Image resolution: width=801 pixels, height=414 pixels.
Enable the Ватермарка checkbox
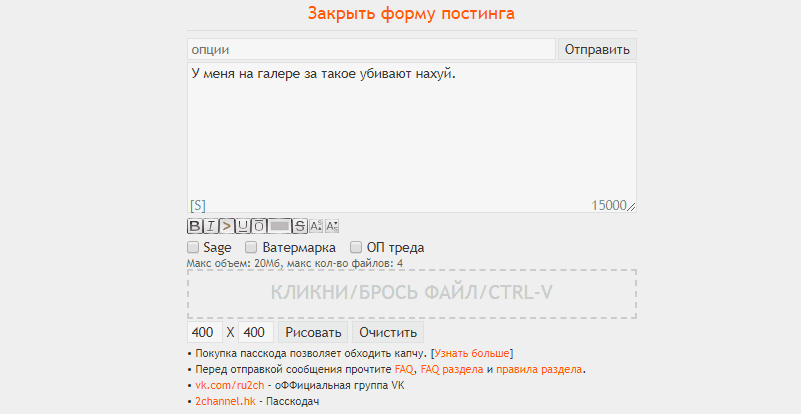click(250, 247)
